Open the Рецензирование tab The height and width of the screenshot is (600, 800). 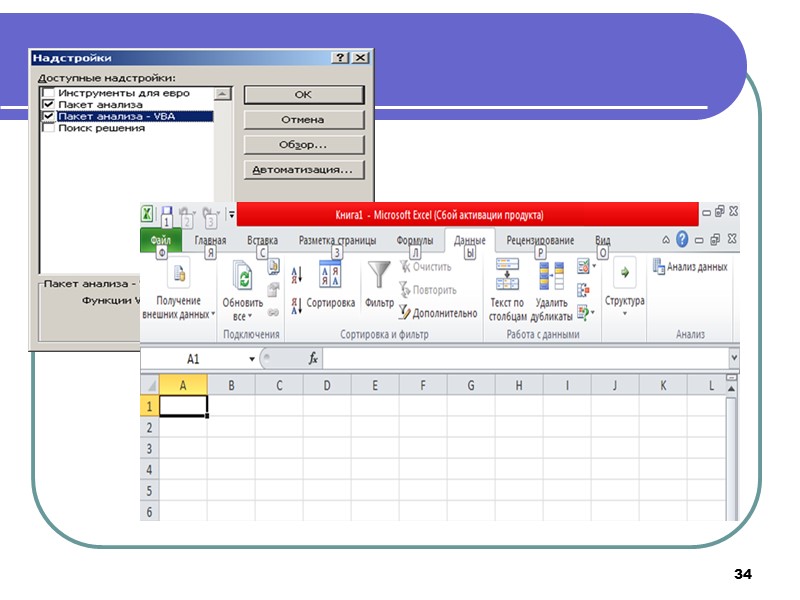pyautogui.click(x=540, y=240)
